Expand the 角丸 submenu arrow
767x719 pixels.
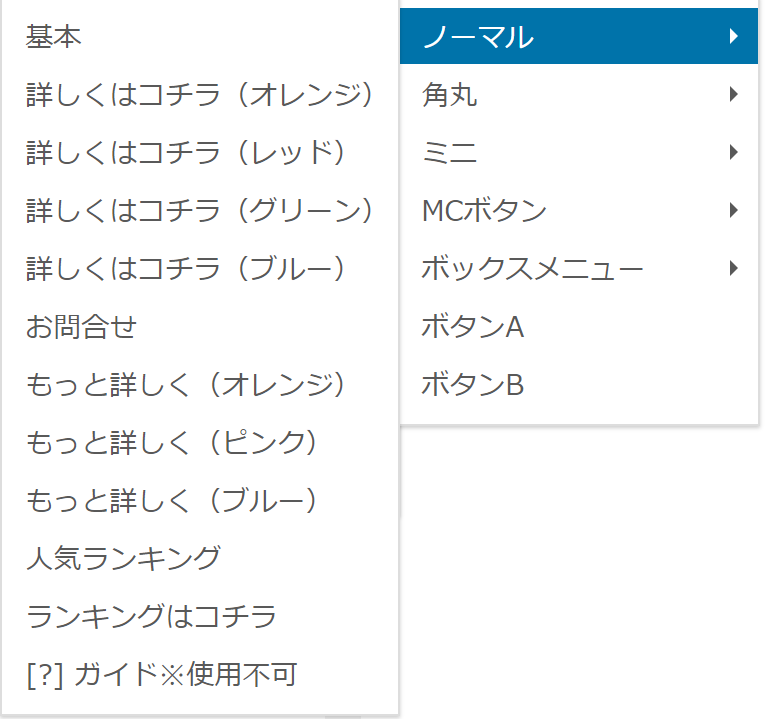click(733, 94)
